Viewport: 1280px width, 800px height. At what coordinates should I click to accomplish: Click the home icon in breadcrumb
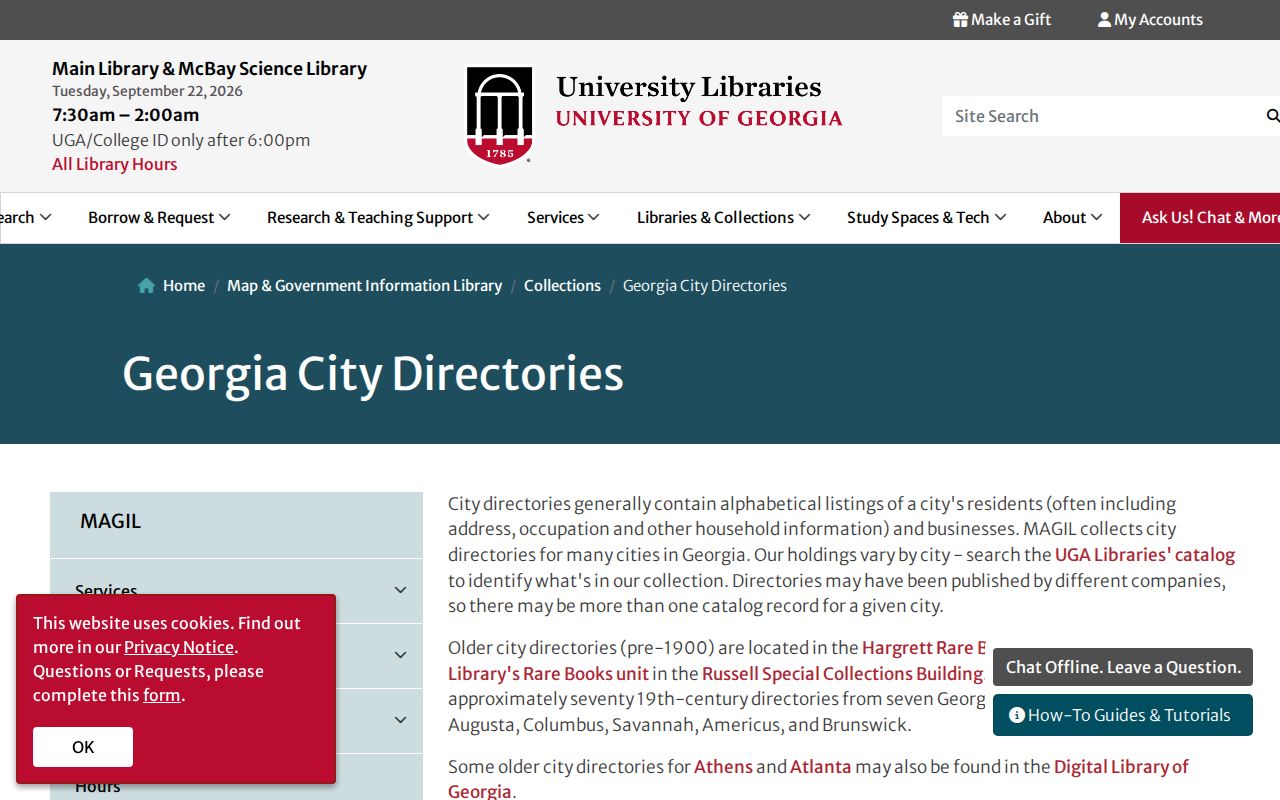coord(146,286)
